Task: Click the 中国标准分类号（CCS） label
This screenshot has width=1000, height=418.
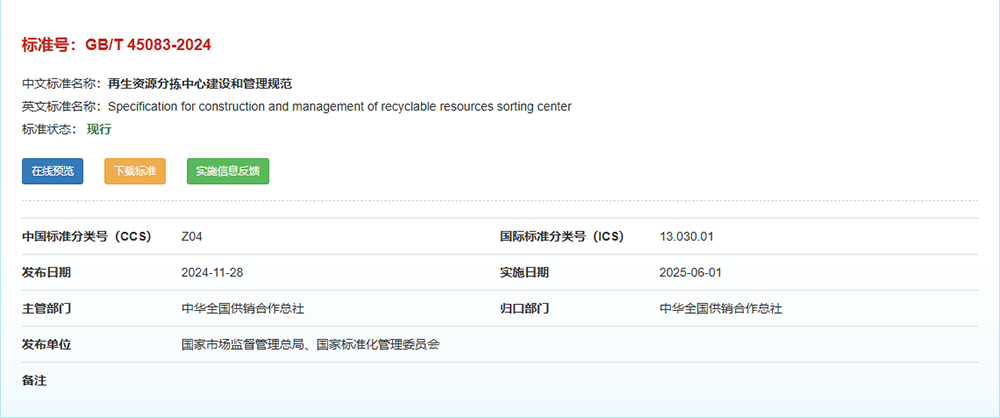Action: click(86, 237)
